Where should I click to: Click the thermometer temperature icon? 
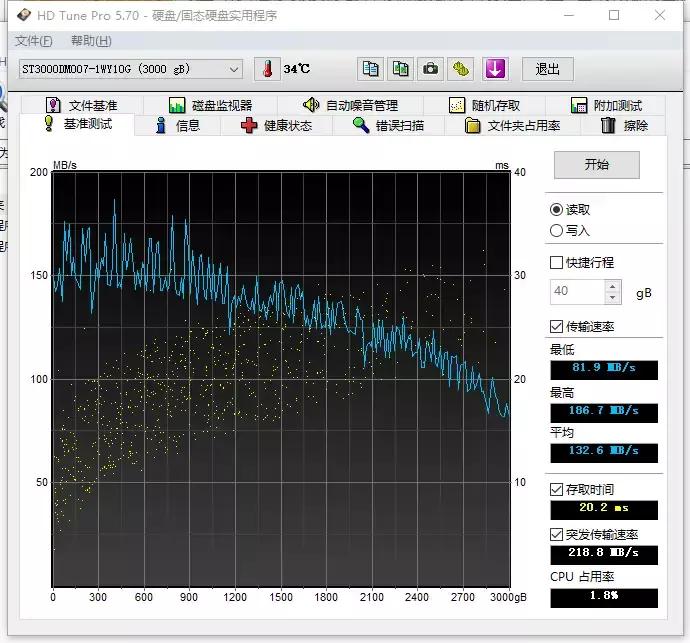267,69
